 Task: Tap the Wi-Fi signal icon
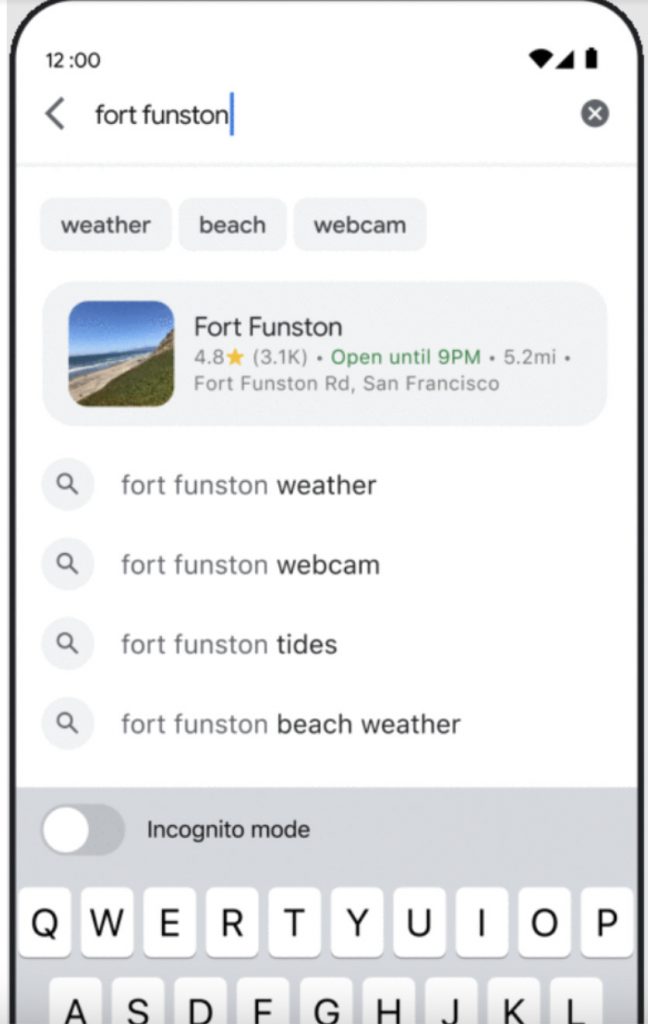pos(541,59)
